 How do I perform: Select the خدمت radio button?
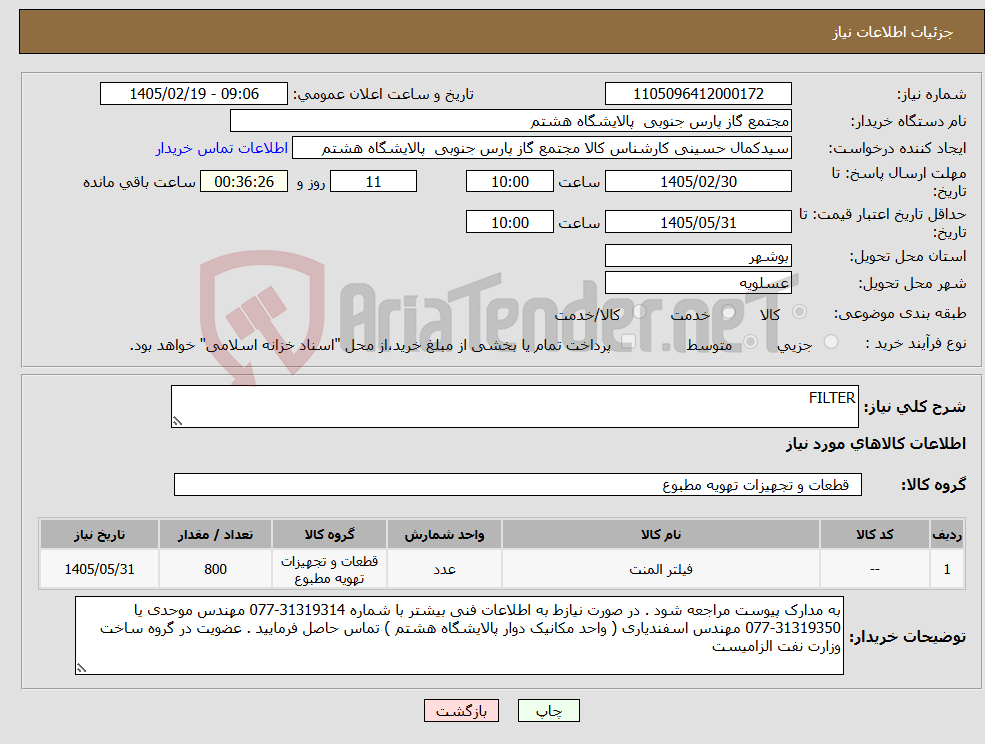click(729, 312)
